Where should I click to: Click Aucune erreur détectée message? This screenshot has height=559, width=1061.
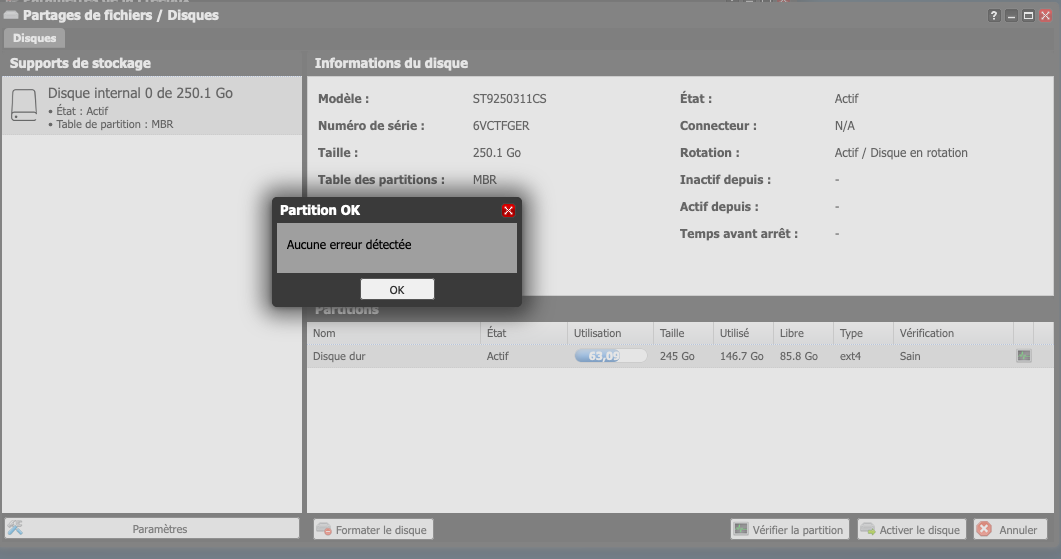point(349,244)
